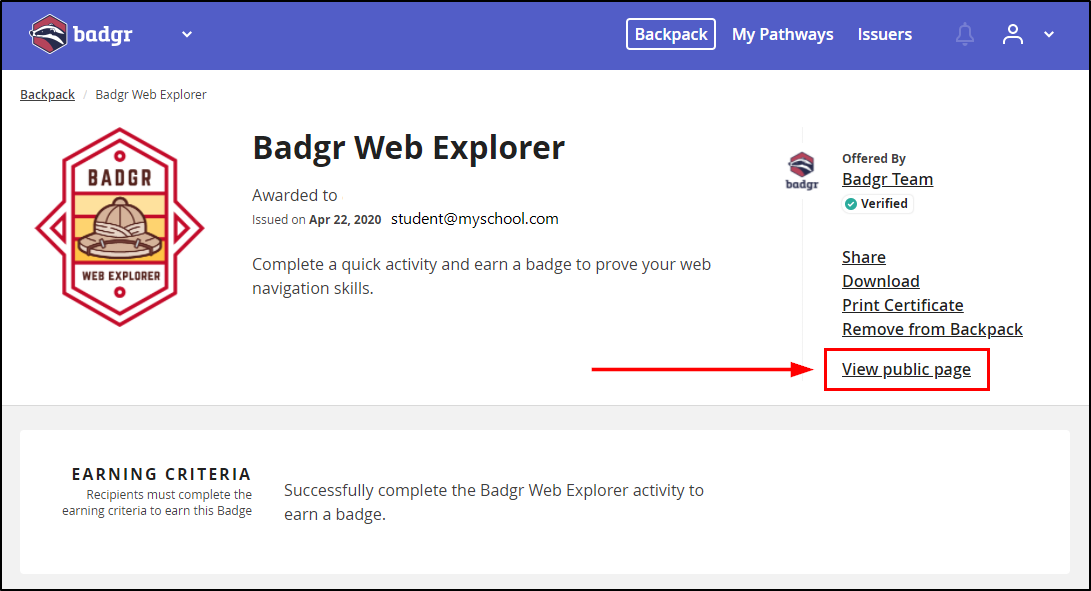Click Print Certificate link
Image resolution: width=1091 pixels, height=591 pixels.
[902, 305]
